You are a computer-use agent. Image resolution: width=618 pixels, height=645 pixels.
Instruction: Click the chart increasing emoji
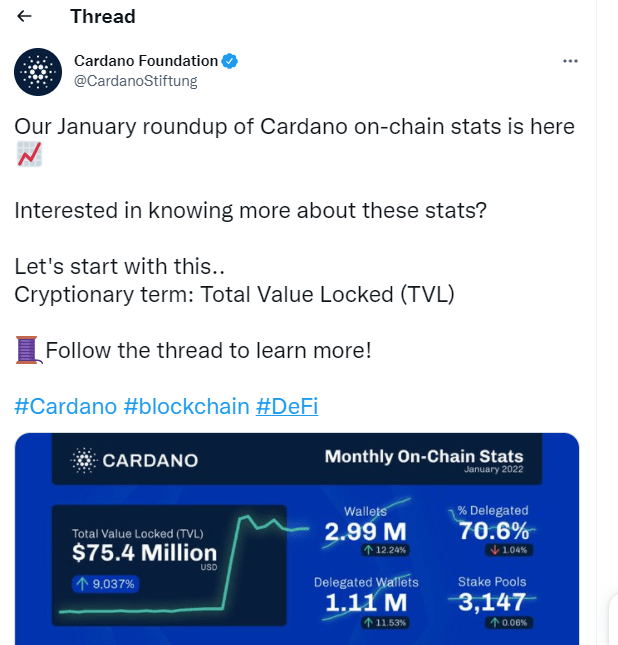[29, 154]
